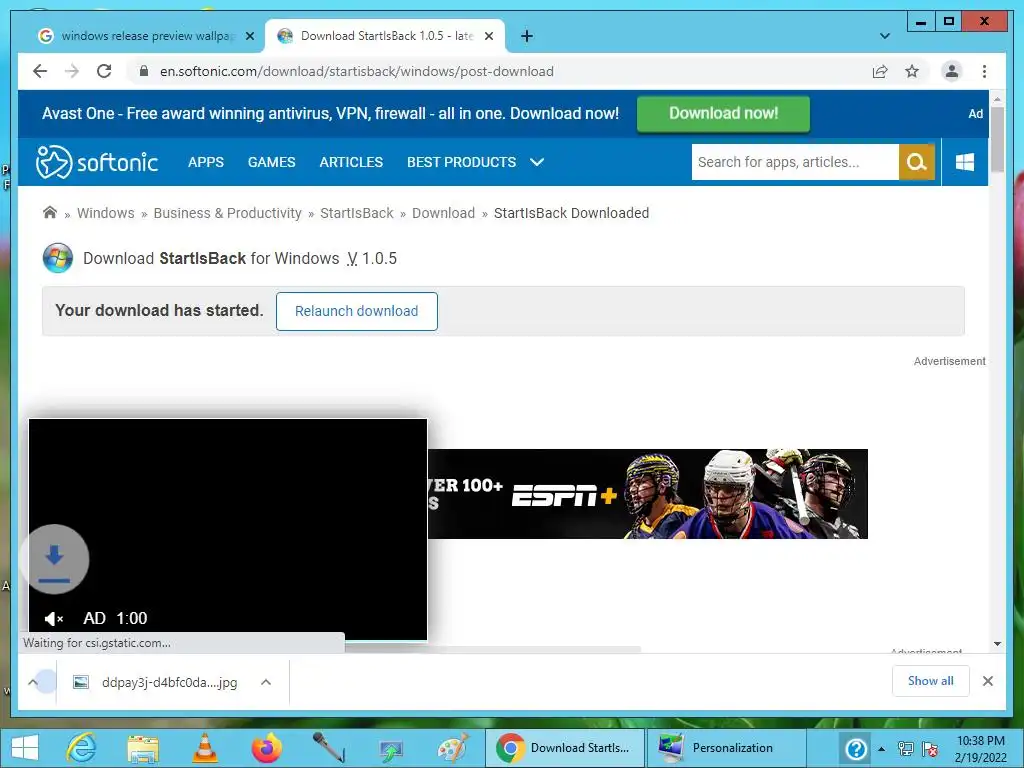Click the black video ad player

click(x=228, y=529)
